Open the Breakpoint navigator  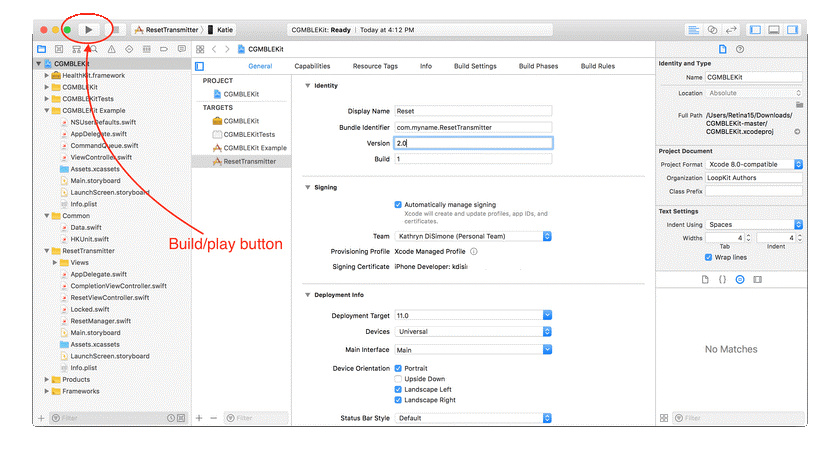tap(164, 49)
